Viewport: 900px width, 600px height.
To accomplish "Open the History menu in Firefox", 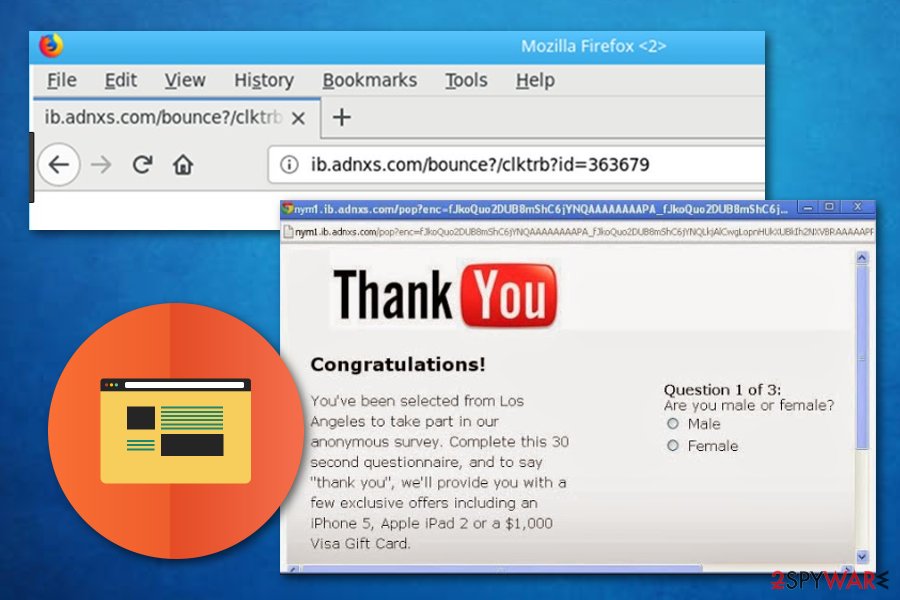I will (x=264, y=80).
